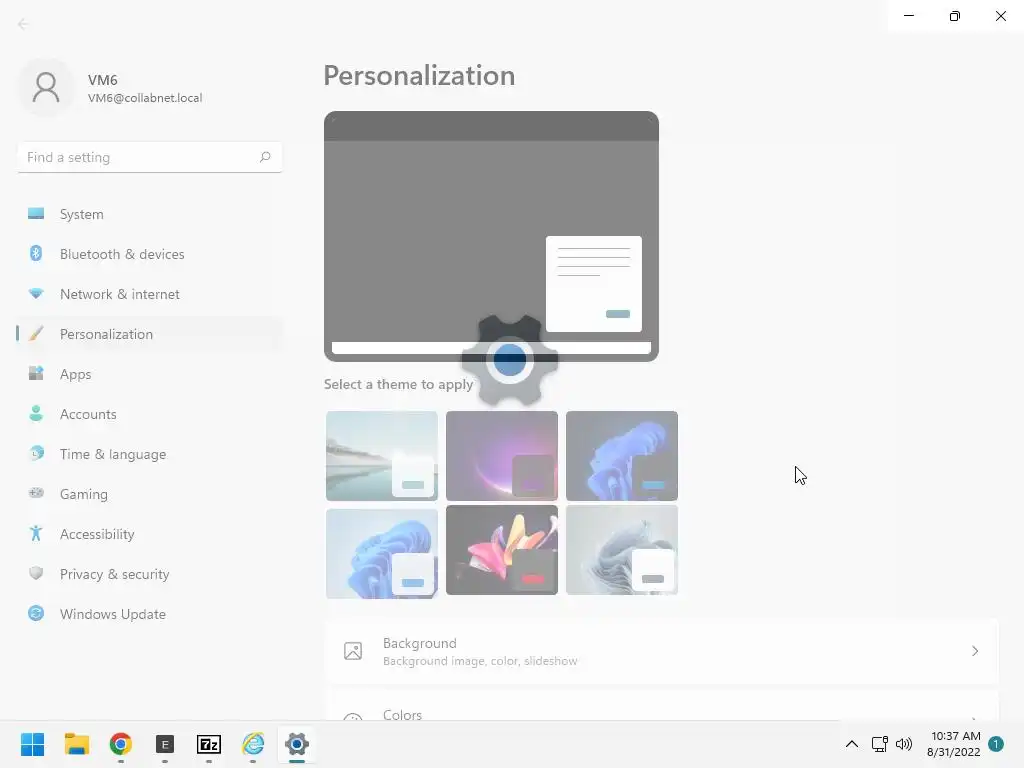Image resolution: width=1024 pixels, height=768 pixels.
Task: Open Bluetooth & devices settings
Action: tap(150, 254)
